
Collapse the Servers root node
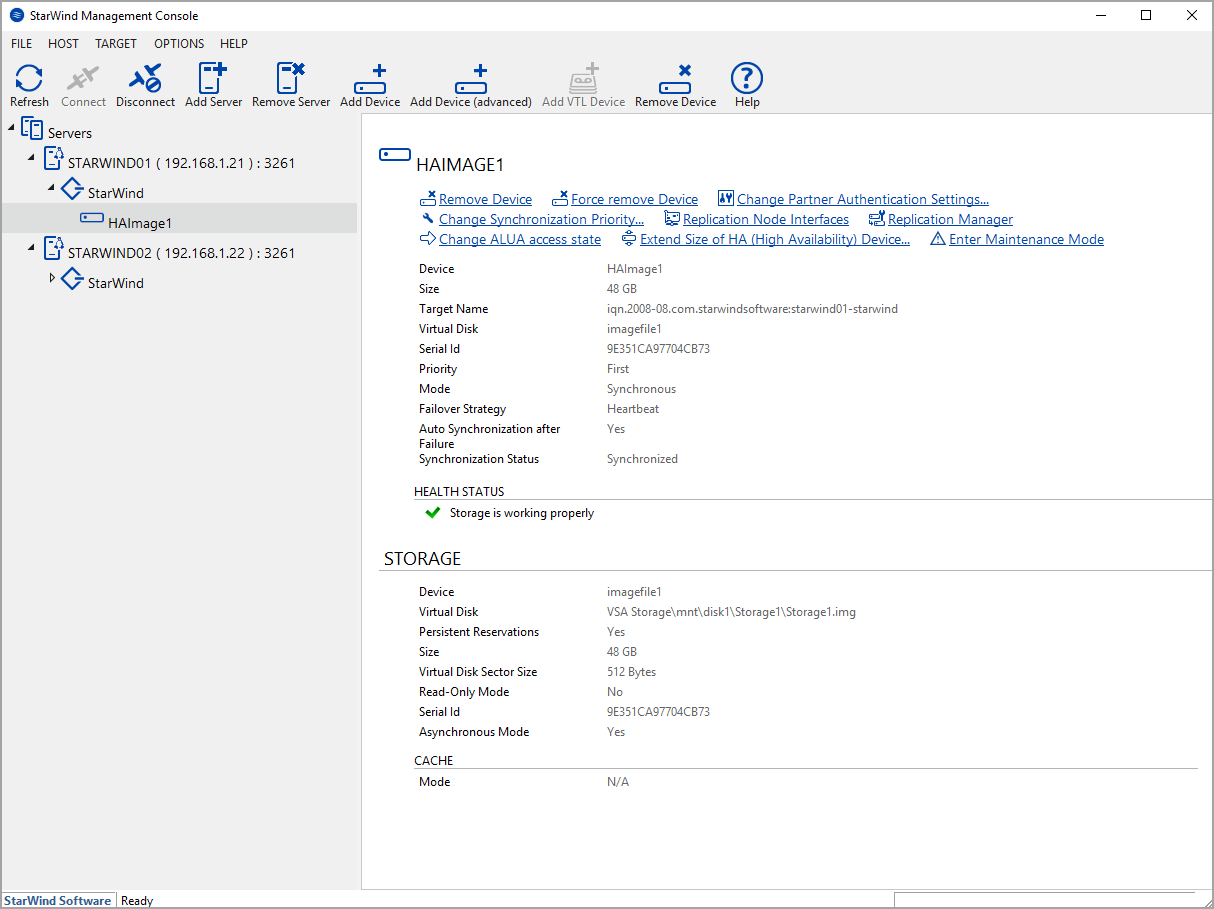point(12,128)
